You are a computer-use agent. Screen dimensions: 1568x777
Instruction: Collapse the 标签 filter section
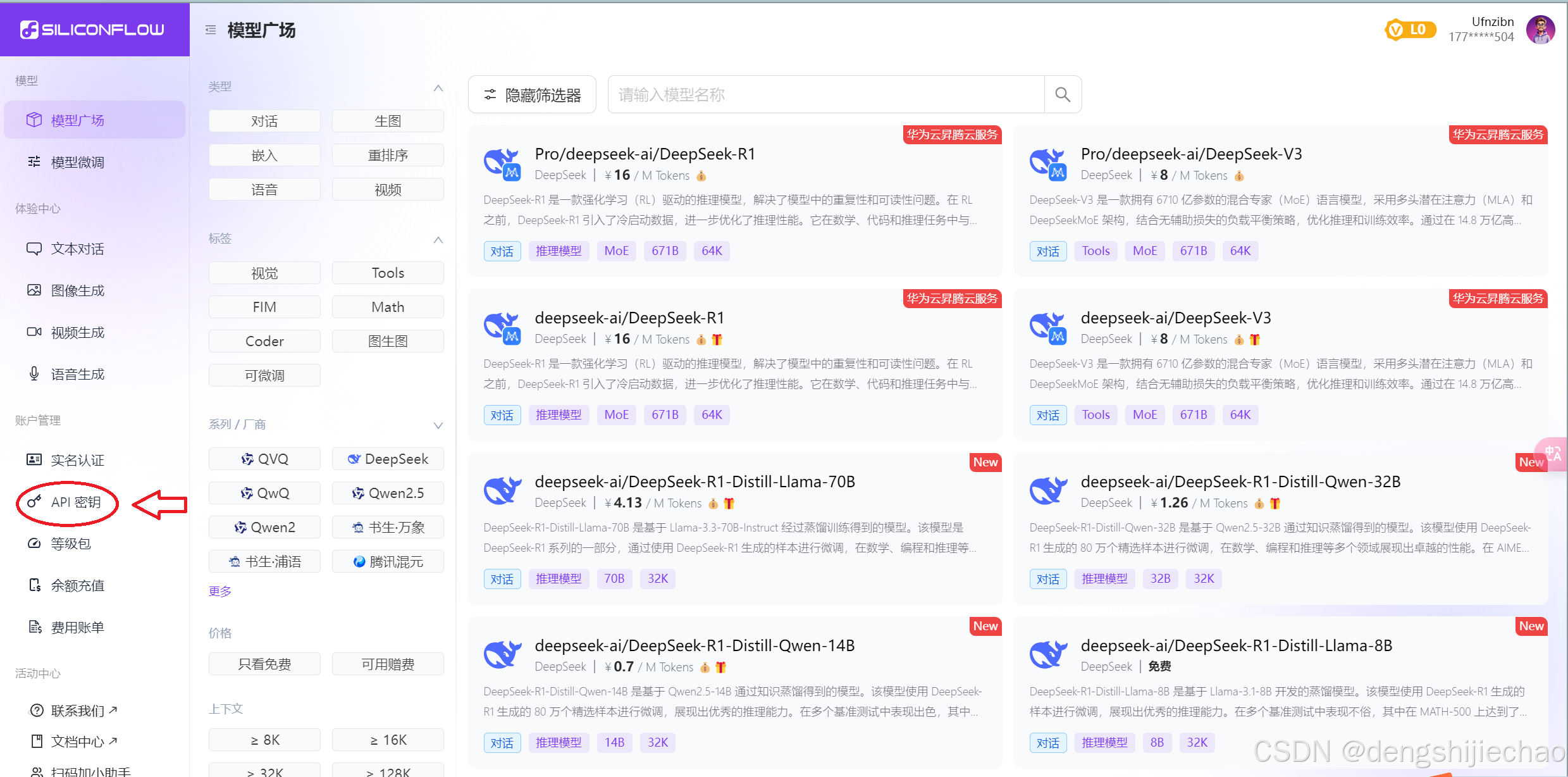pyautogui.click(x=438, y=239)
